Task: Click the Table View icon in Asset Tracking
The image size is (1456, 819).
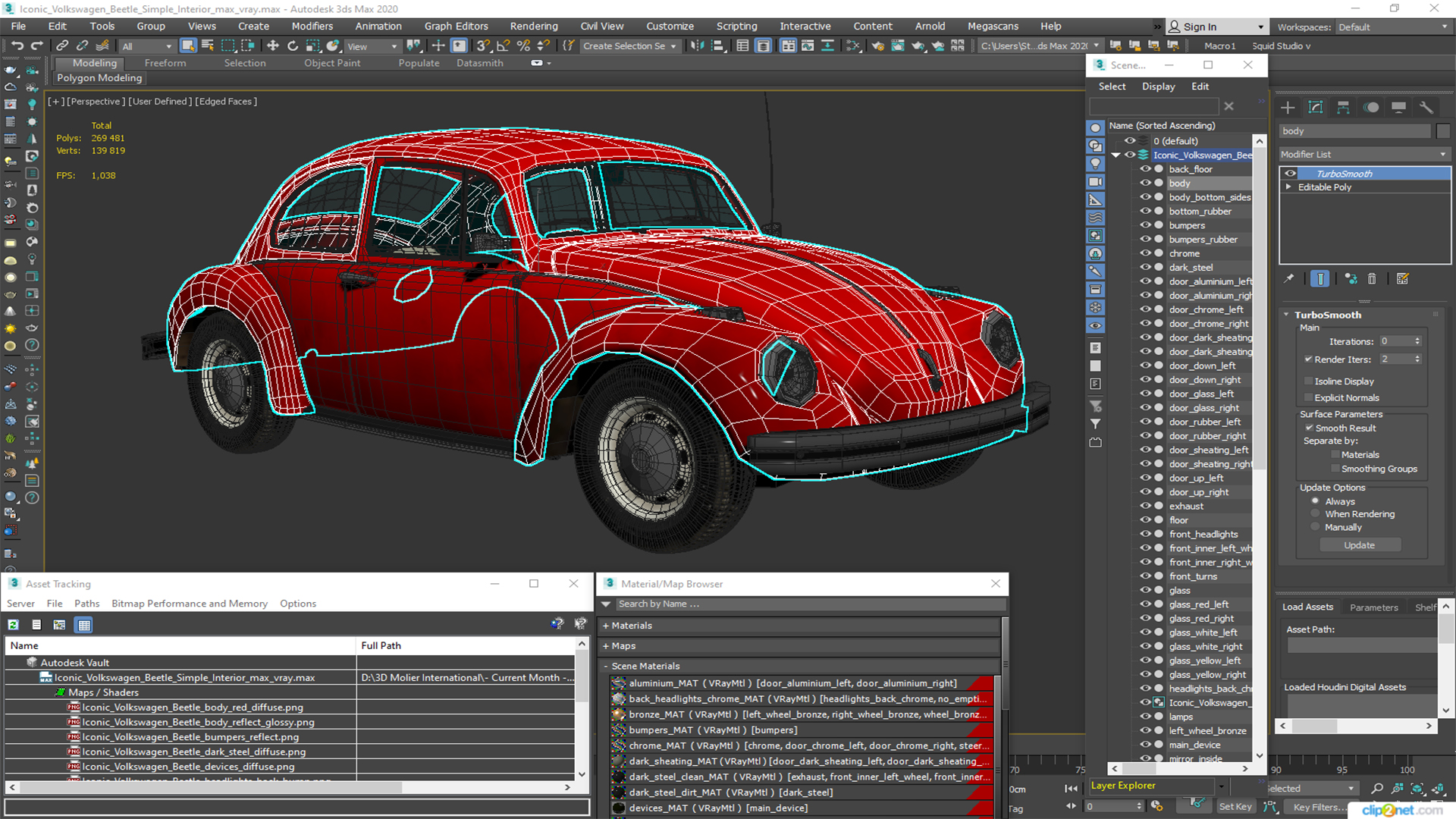Action: (84, 625)
